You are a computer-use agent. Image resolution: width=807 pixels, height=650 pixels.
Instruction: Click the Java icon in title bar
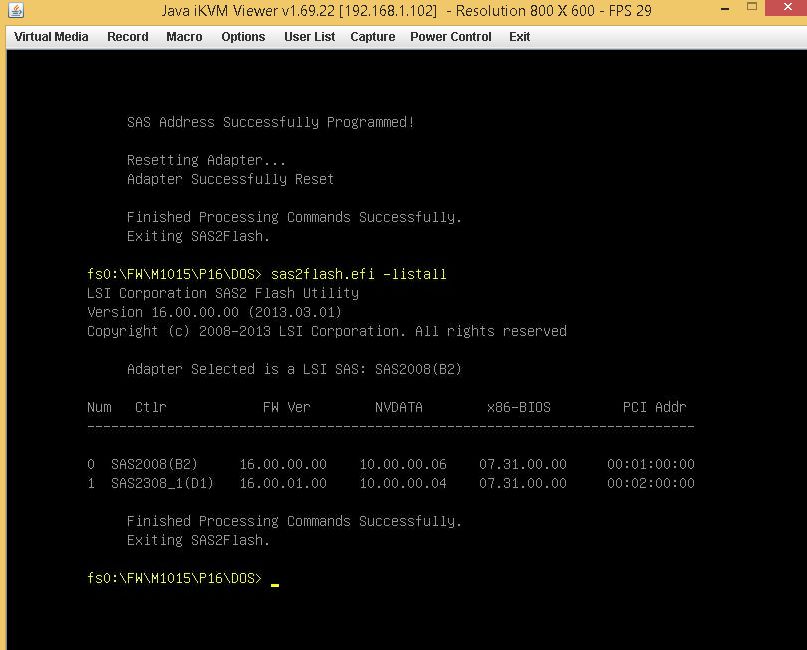click(x=16, y=10)
